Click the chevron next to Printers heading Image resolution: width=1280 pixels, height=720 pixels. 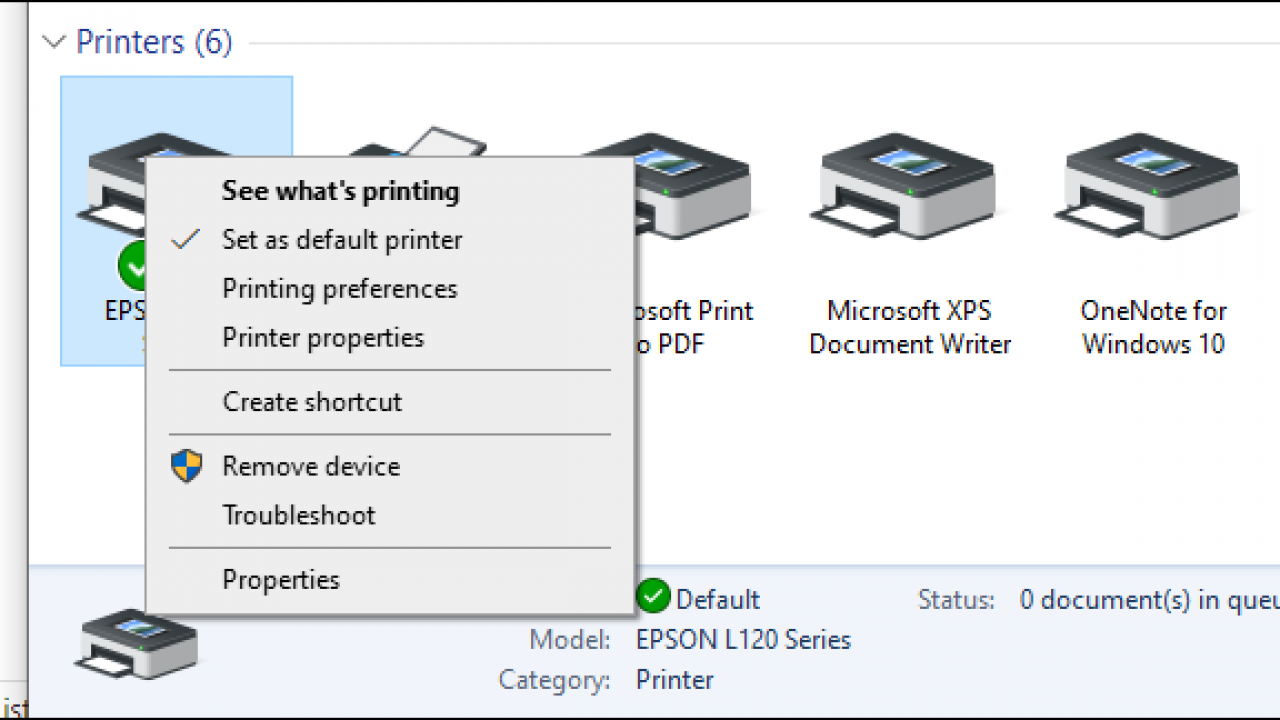click(x=53, y=42)
